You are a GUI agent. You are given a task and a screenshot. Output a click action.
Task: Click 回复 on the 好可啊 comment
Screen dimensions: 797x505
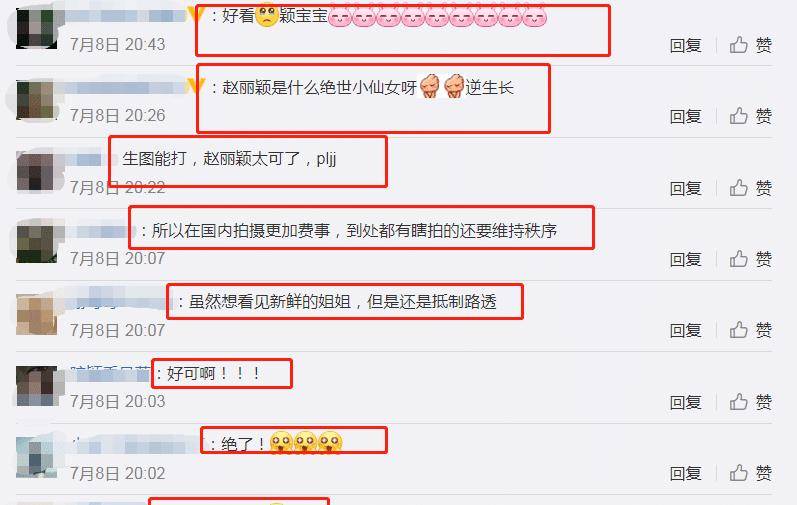click(x=685, y=402)
